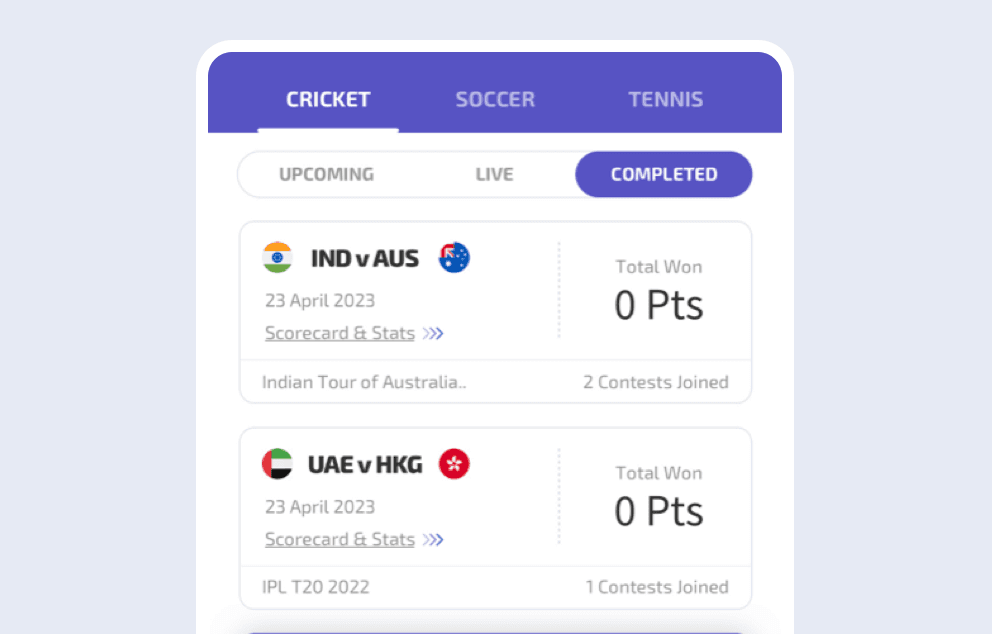Click the chevron arrows beside IND v AUS Scorecard link

[x=433, y=333]
